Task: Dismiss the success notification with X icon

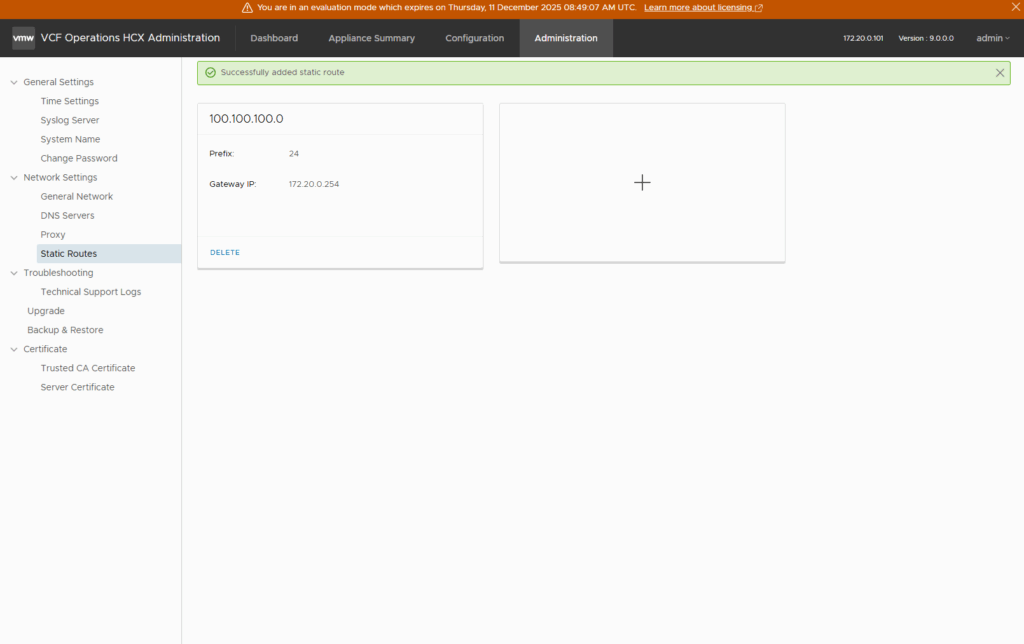Action: (x=1000, y=73)
